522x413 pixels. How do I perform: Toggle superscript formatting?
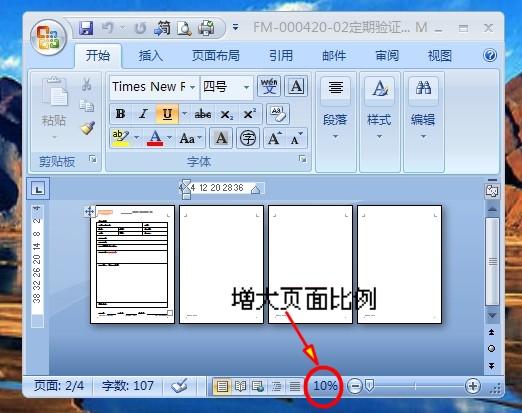click(x=250, y=114)
